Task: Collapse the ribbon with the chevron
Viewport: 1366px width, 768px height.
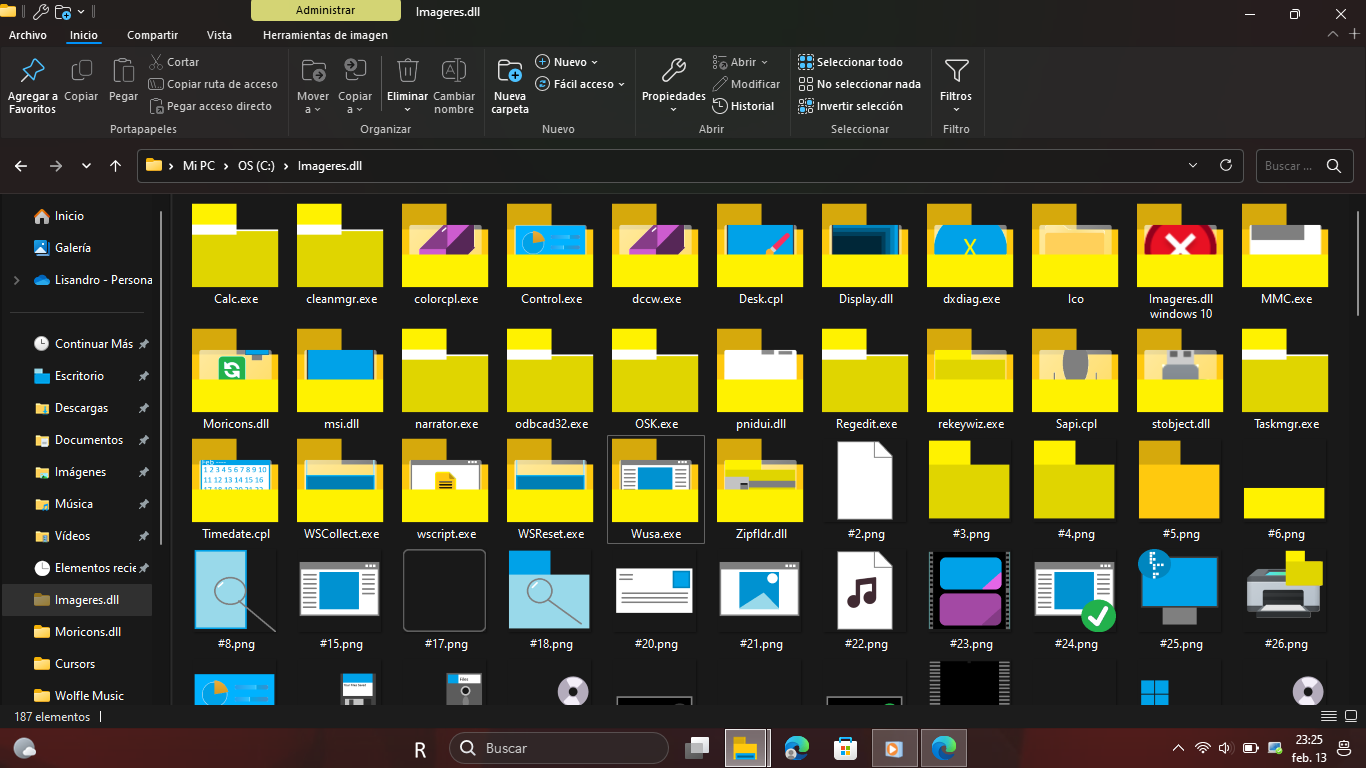Action: pyautogui.click(x=1333, y=34)
